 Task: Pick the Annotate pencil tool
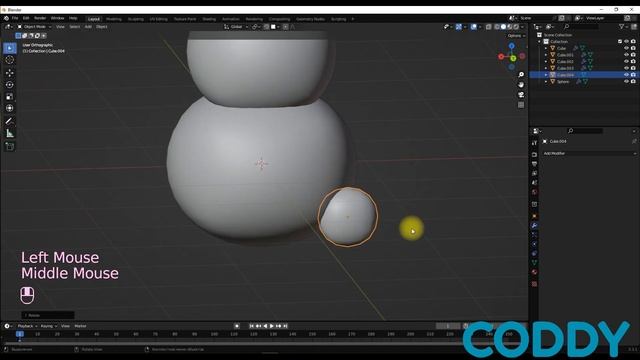pos(10,121)
